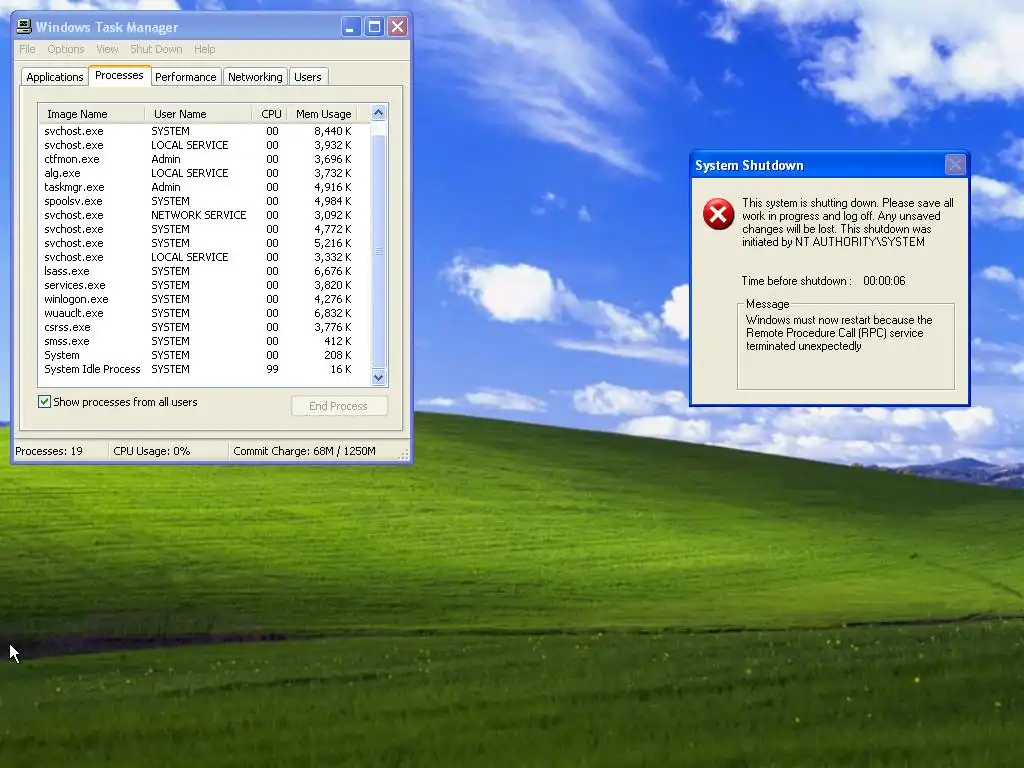Open the Help menu
Screen dimensions: 1024x768
coord(204,49)
